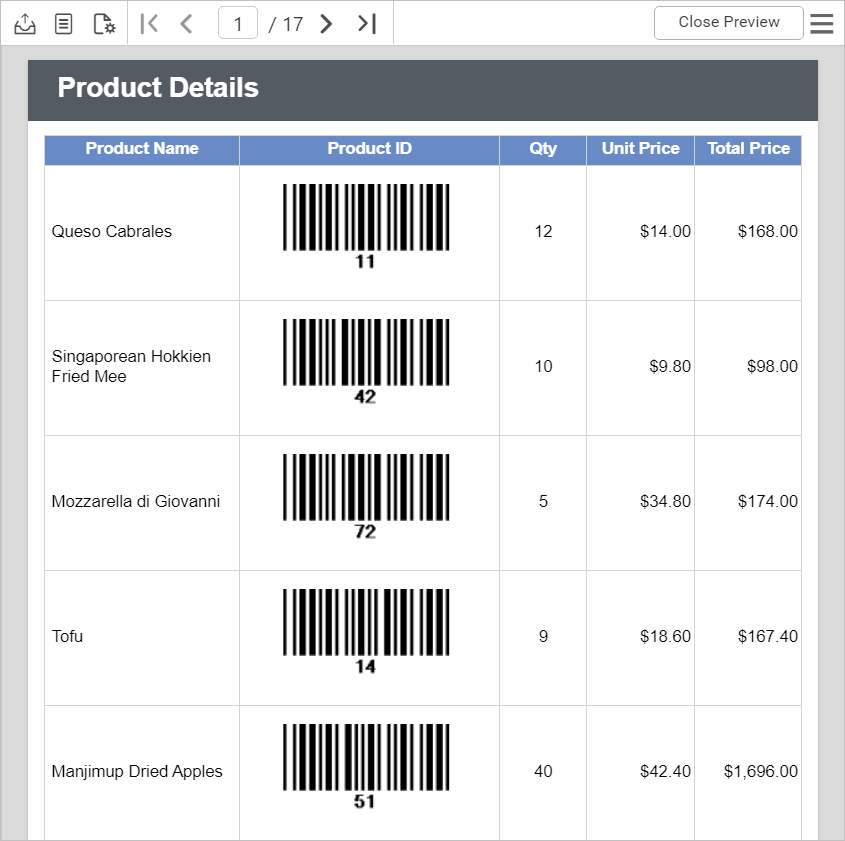Skip to the last page

(x=364, y=22)
